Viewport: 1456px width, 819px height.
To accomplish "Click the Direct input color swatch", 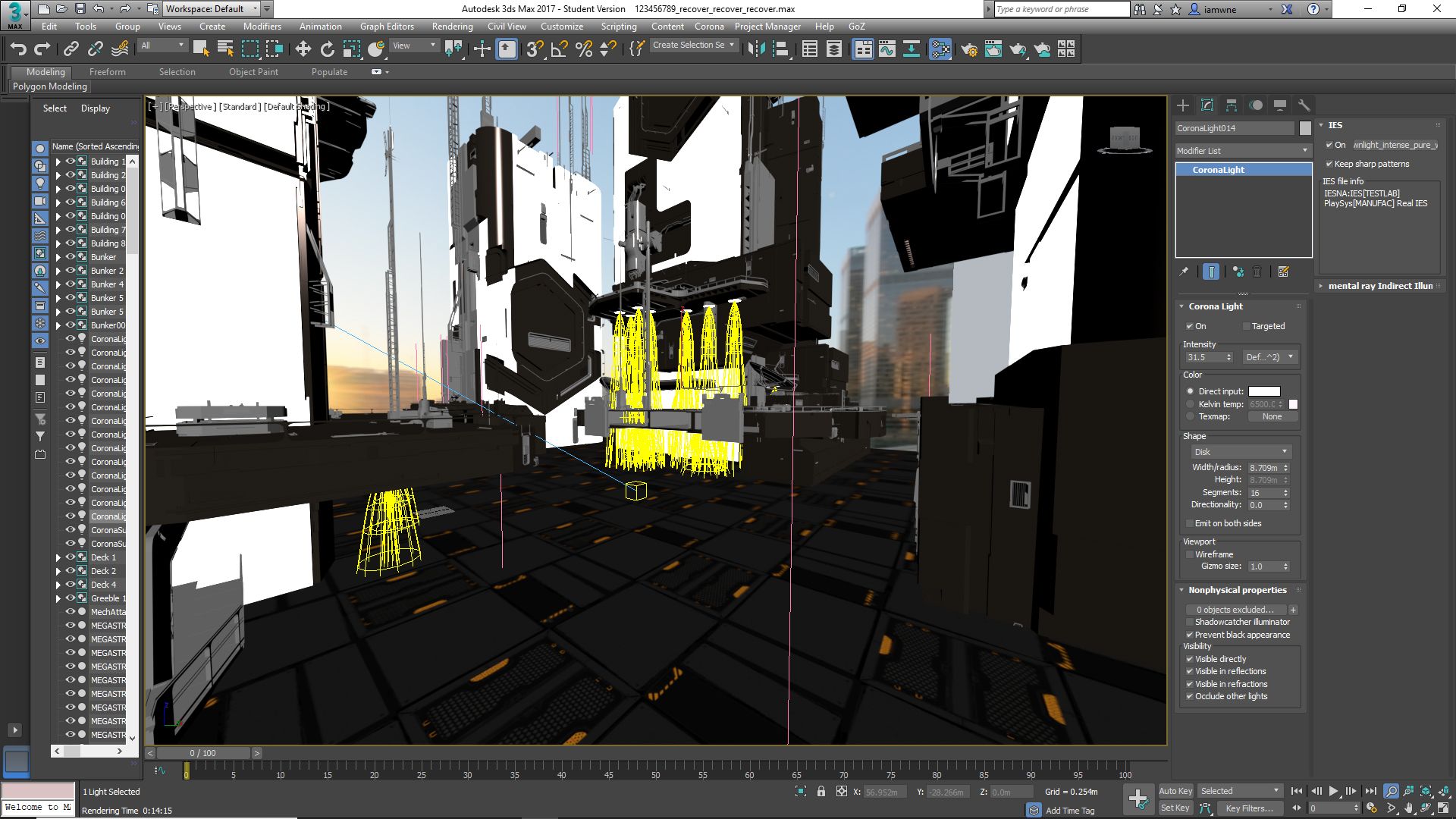I will click(x=1264, y=391).
